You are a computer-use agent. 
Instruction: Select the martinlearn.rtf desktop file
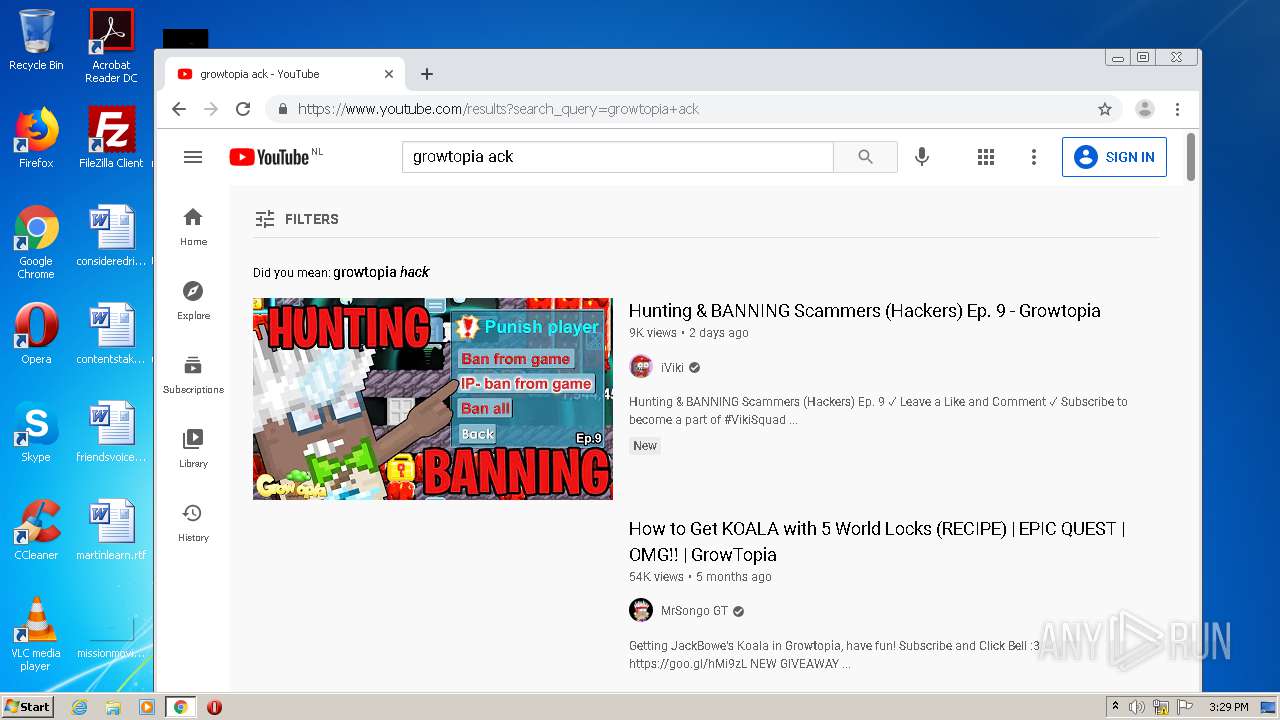pos(111,530)
